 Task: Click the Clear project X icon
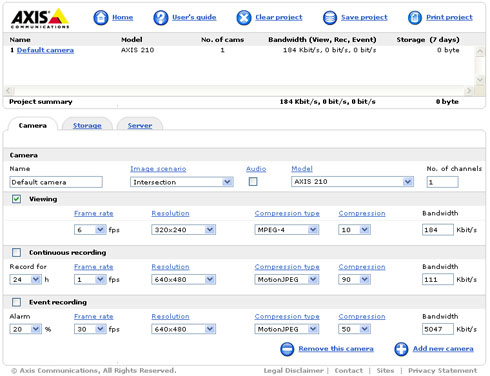[244, 17]
